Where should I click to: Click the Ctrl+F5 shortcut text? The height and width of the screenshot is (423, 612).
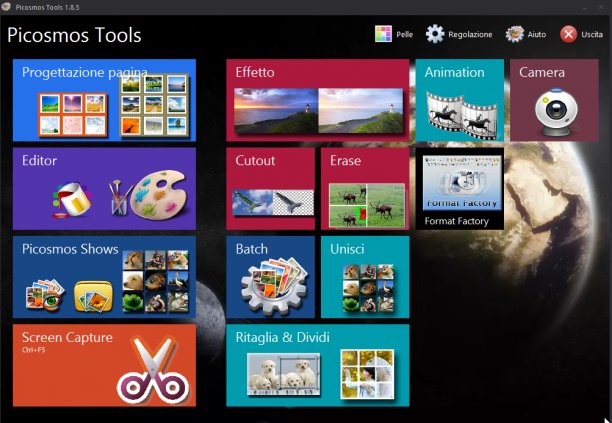(x=34, y=350)
